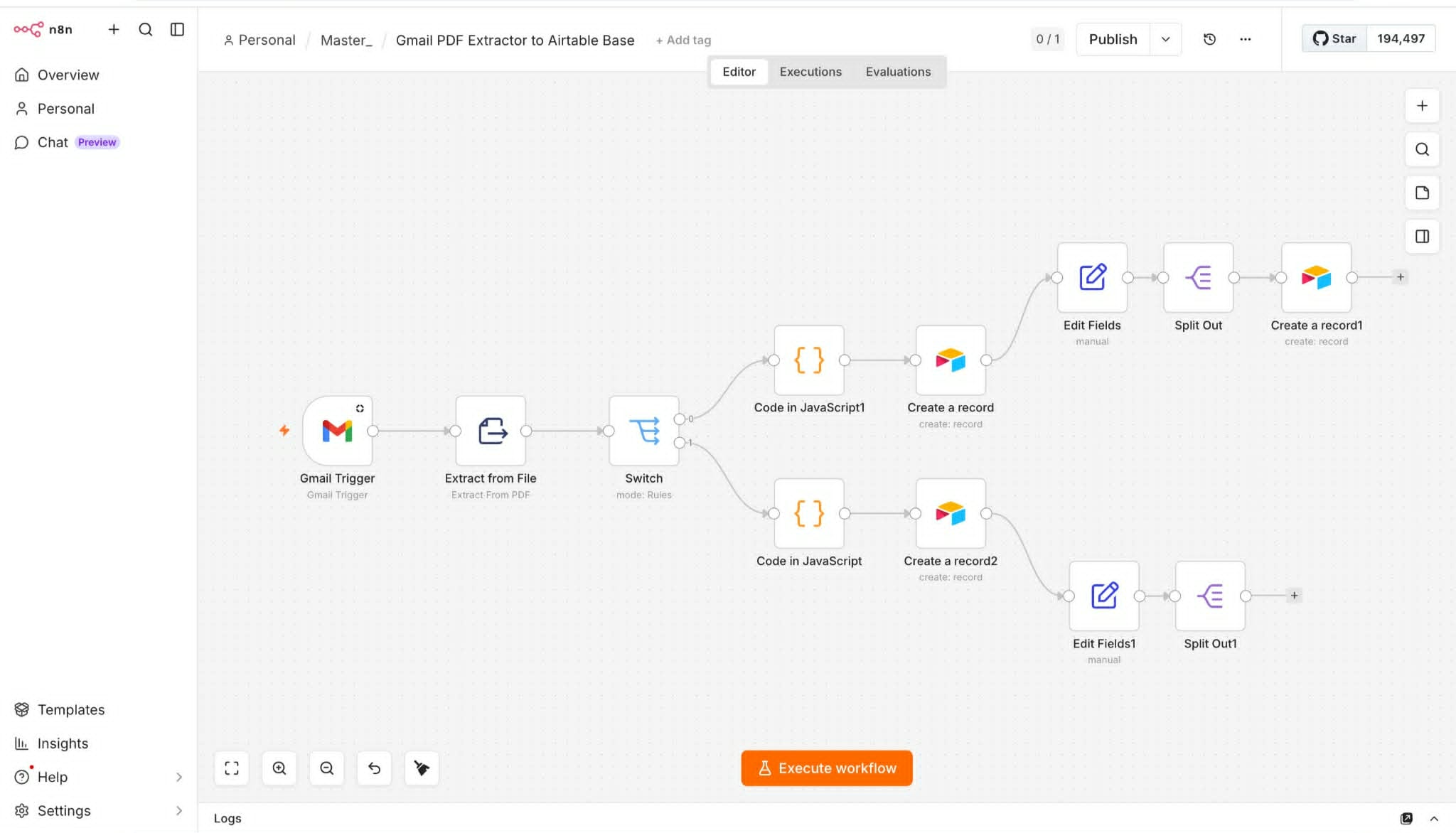
Task: Expand the Settings submenu arrow
Action: pos(179,811)
